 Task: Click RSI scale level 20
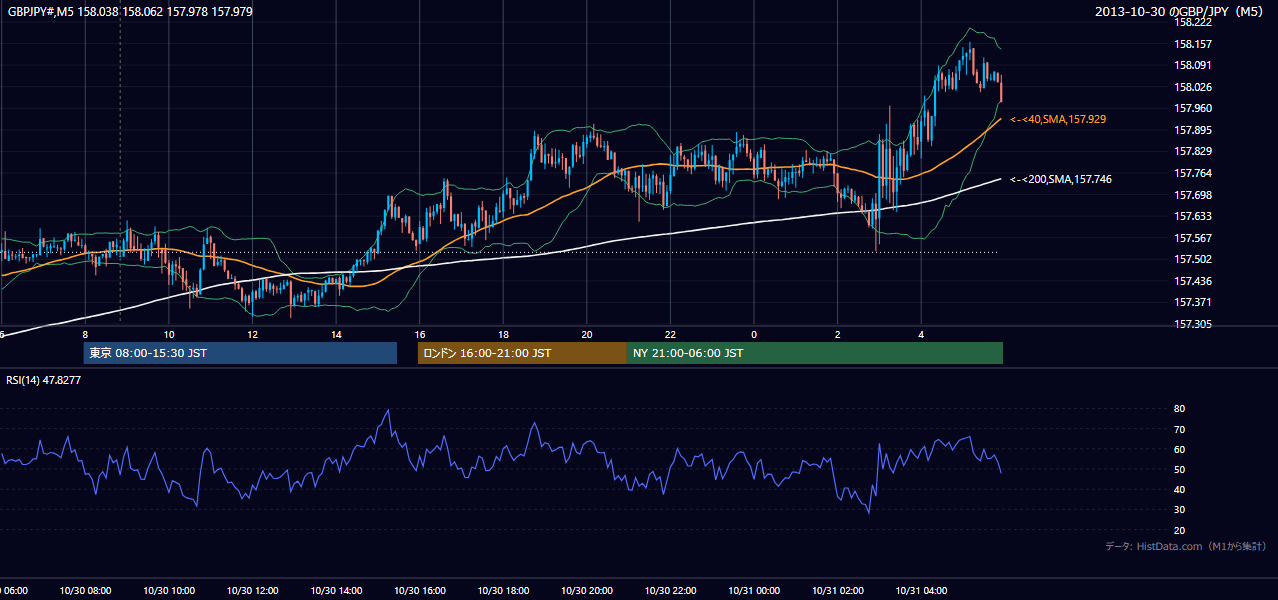1180,530
